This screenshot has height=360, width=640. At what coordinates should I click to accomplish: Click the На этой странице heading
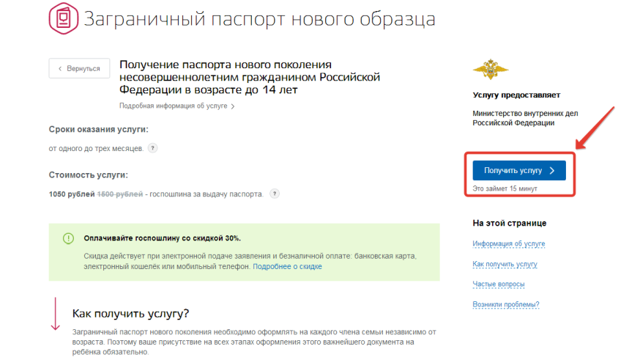tap(509, 223)
